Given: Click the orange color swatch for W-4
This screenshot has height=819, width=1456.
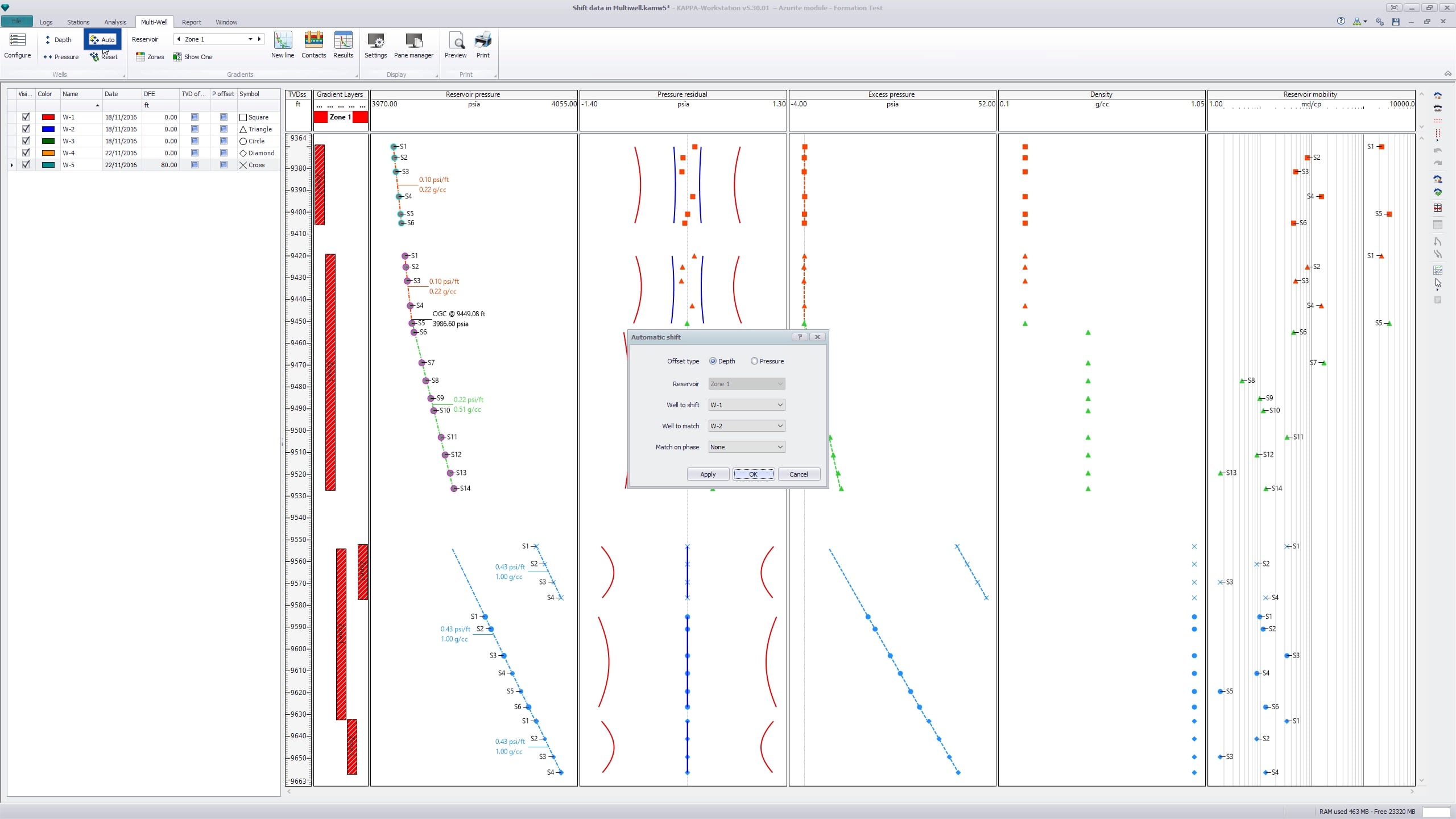Looking at the screenshot, I should (x=48, y=153).
